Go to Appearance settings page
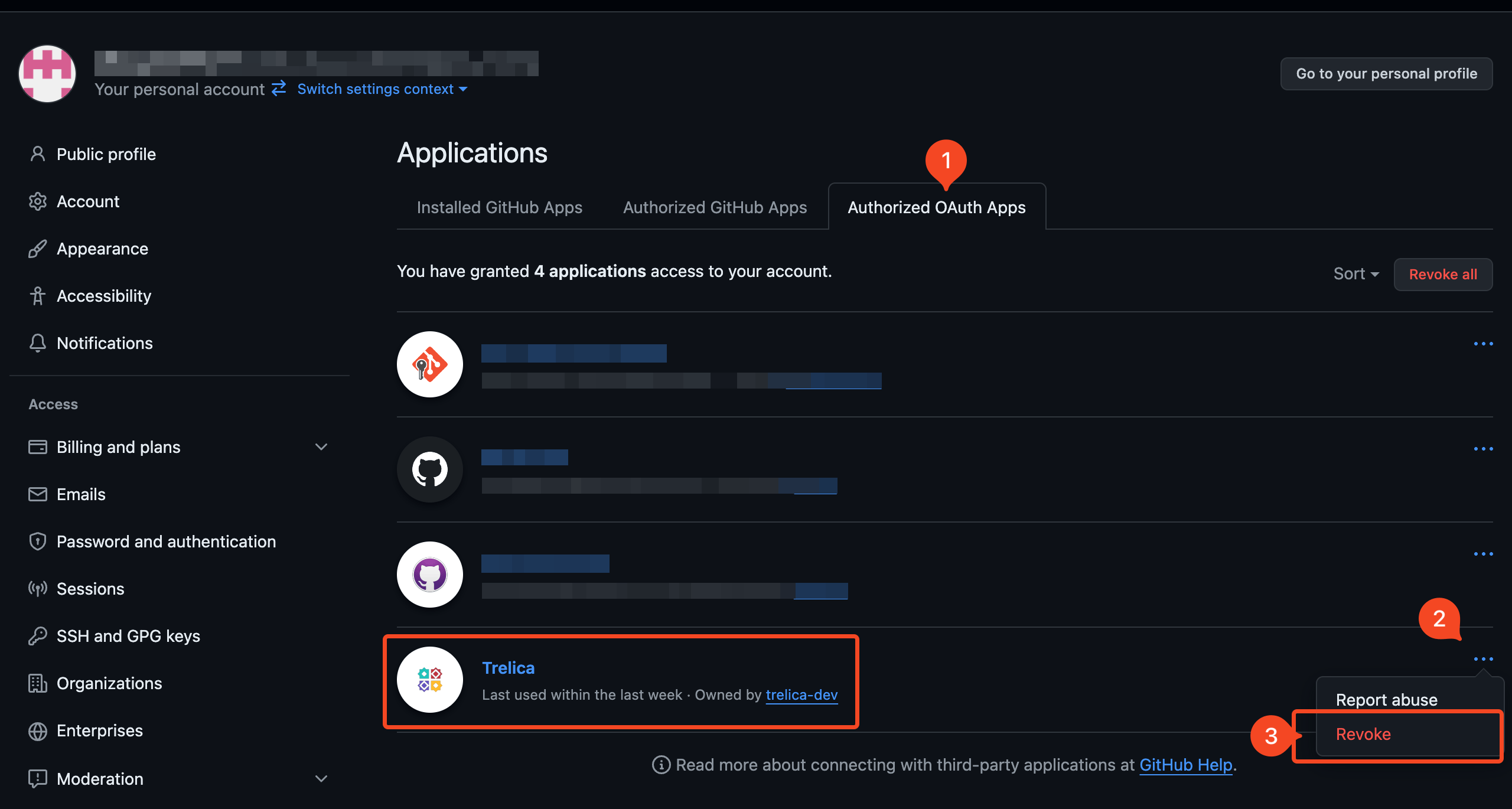 (103, 249)
